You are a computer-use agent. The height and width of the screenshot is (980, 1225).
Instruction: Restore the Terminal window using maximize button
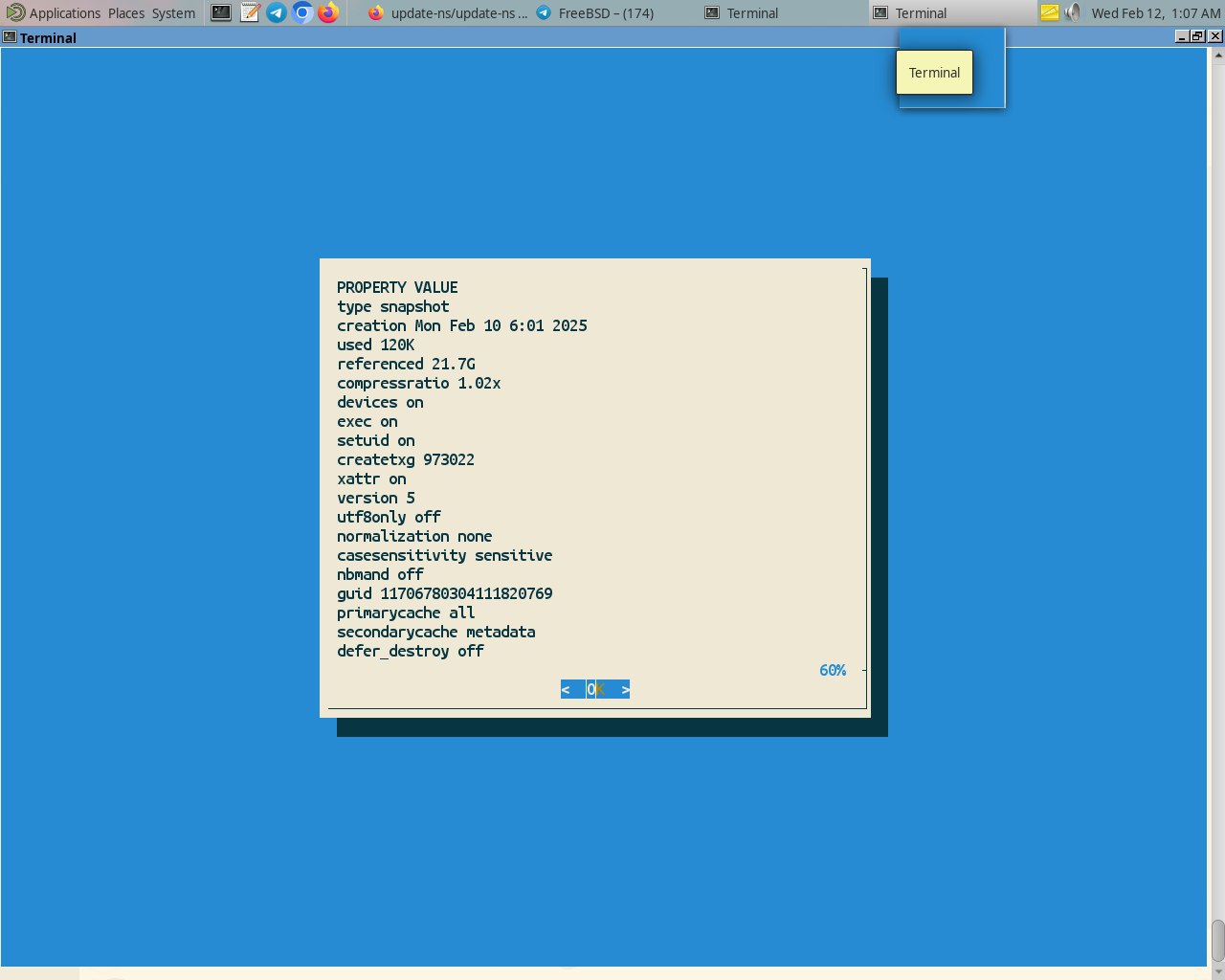[x=1198, y=36]
